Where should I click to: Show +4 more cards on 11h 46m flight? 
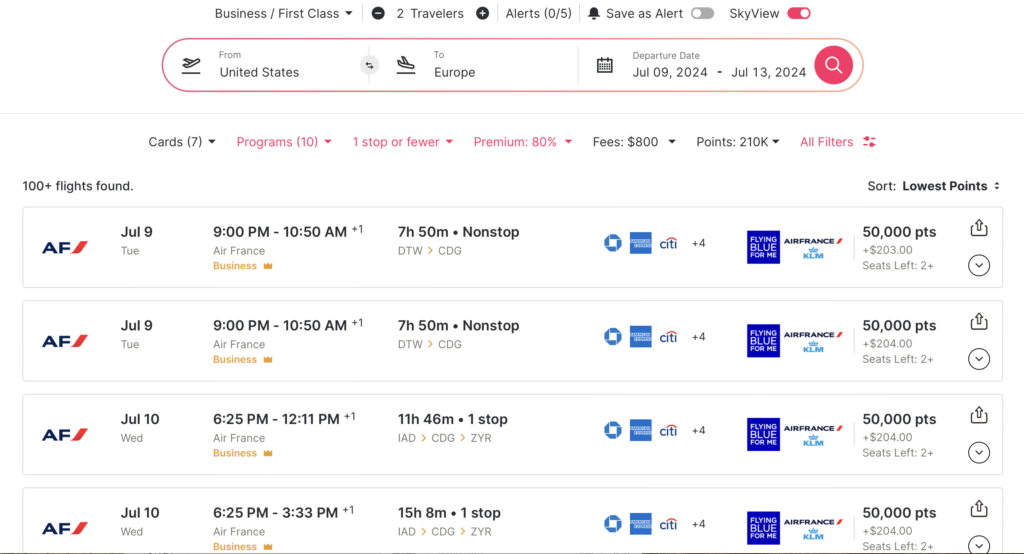click(699, 430)
